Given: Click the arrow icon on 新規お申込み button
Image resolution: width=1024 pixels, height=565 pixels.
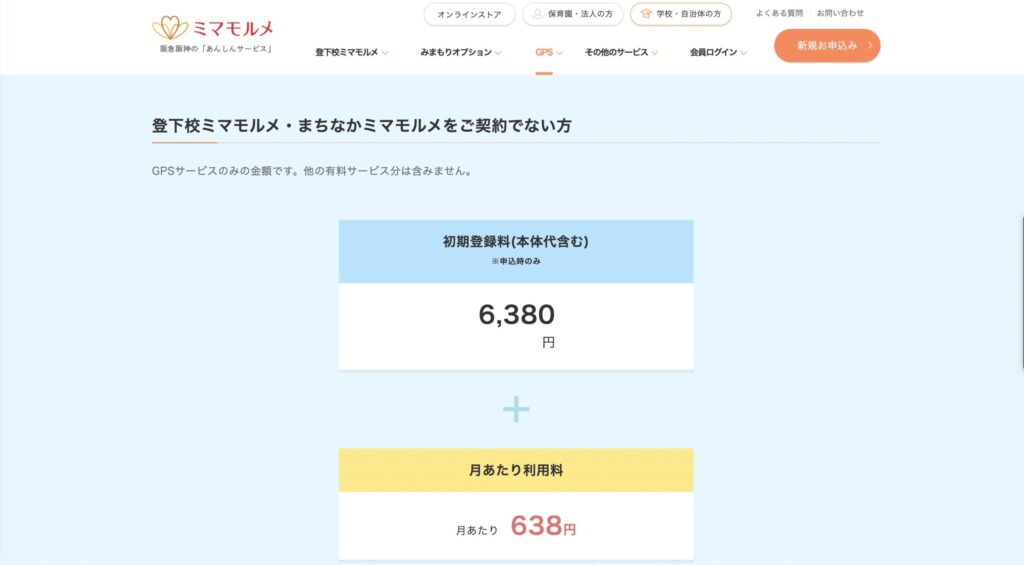Looking at the screenshot, I should coord(870,46).
